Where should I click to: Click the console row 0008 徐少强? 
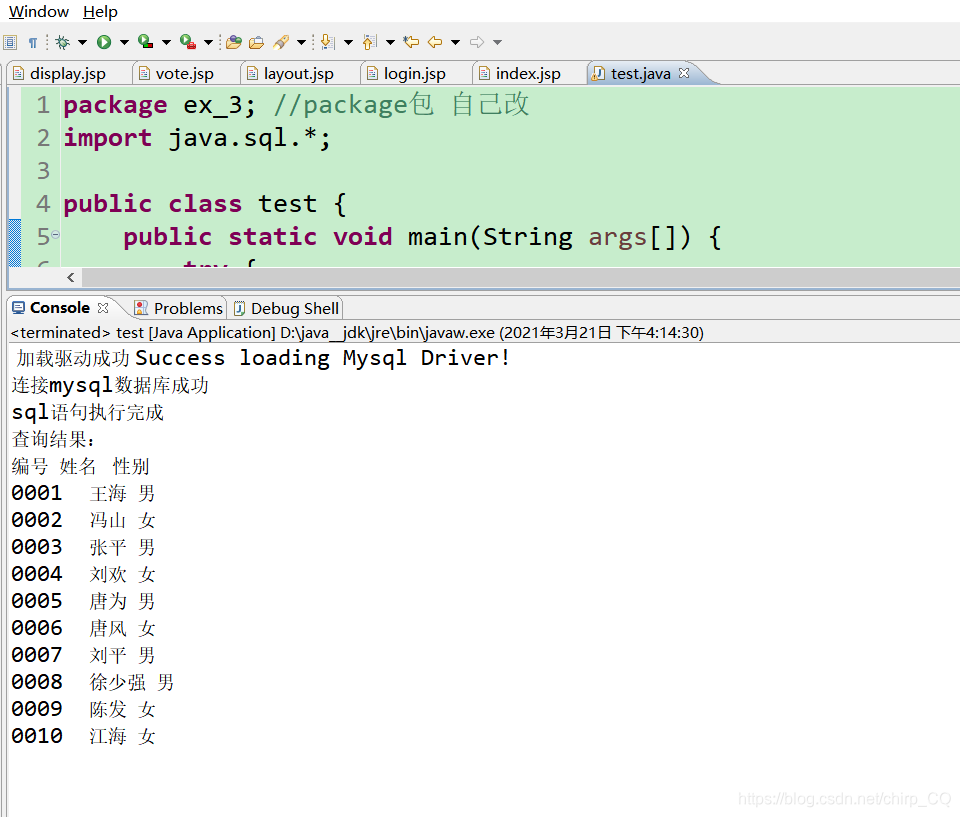pos(92,682)
